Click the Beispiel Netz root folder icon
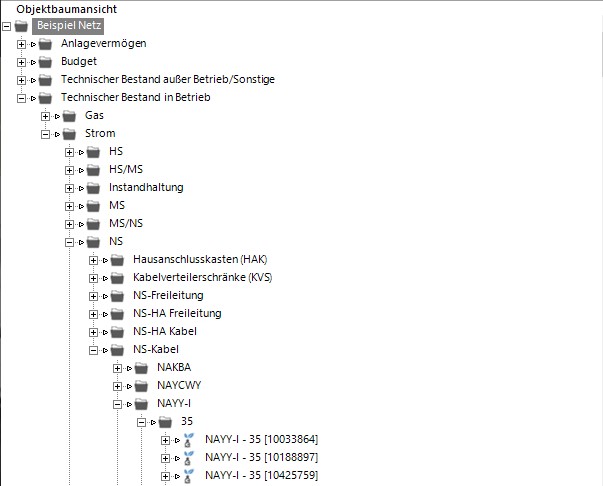Screen dimensions: 603x486 pos(22,26)
